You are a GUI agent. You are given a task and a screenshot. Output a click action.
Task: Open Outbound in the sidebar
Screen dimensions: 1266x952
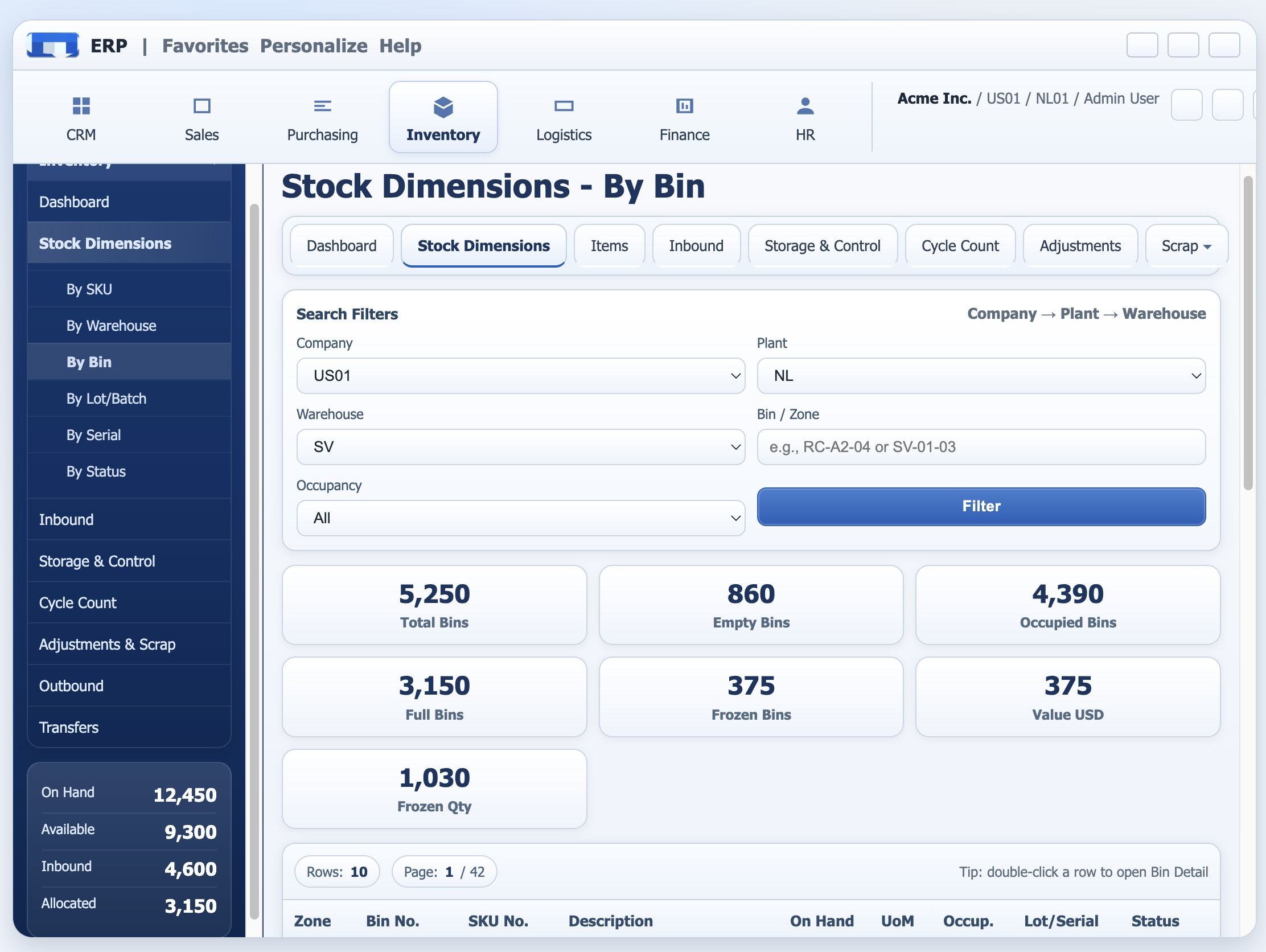coord(129,686)
